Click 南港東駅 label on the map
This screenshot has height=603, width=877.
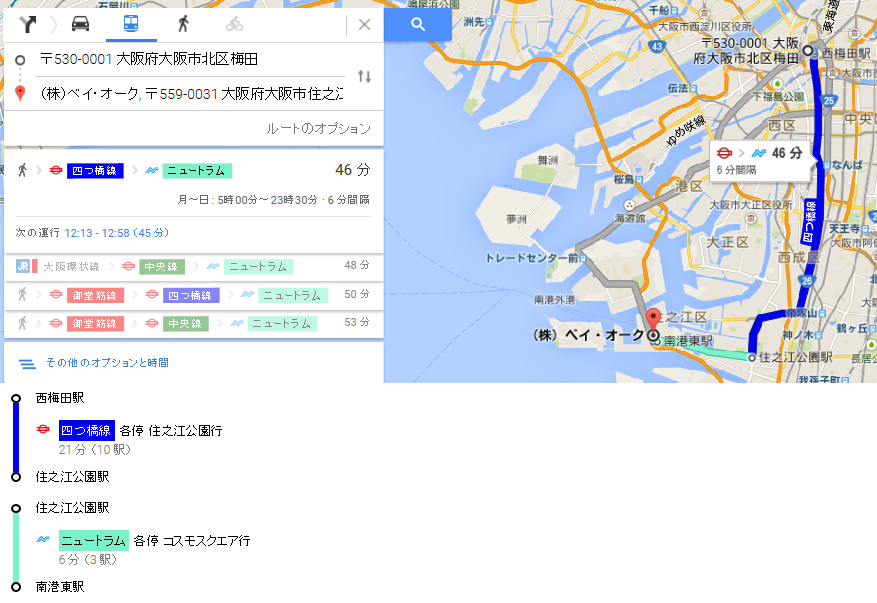point(689,341)
